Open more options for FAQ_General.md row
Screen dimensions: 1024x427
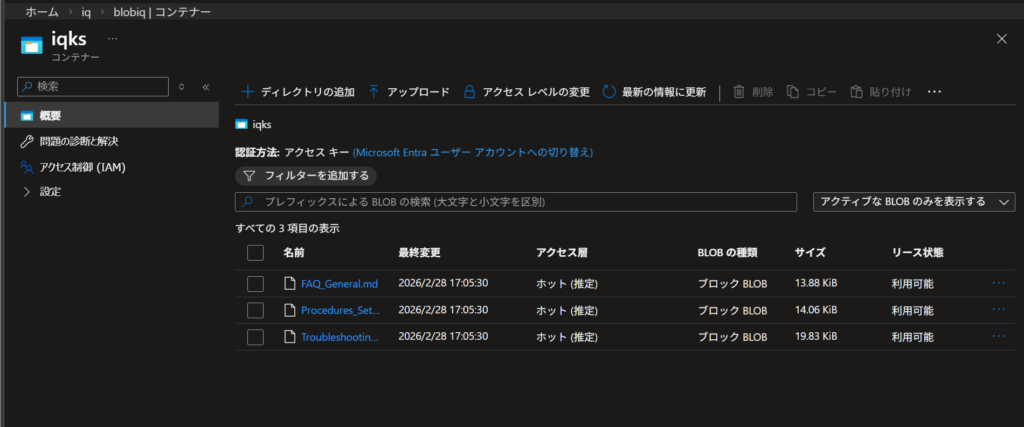tap(998, 283)
